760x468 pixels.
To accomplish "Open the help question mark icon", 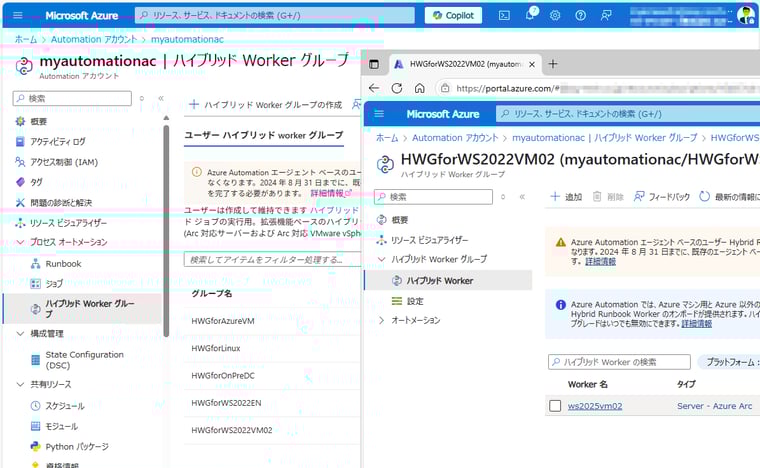I will tap(580, 16).
